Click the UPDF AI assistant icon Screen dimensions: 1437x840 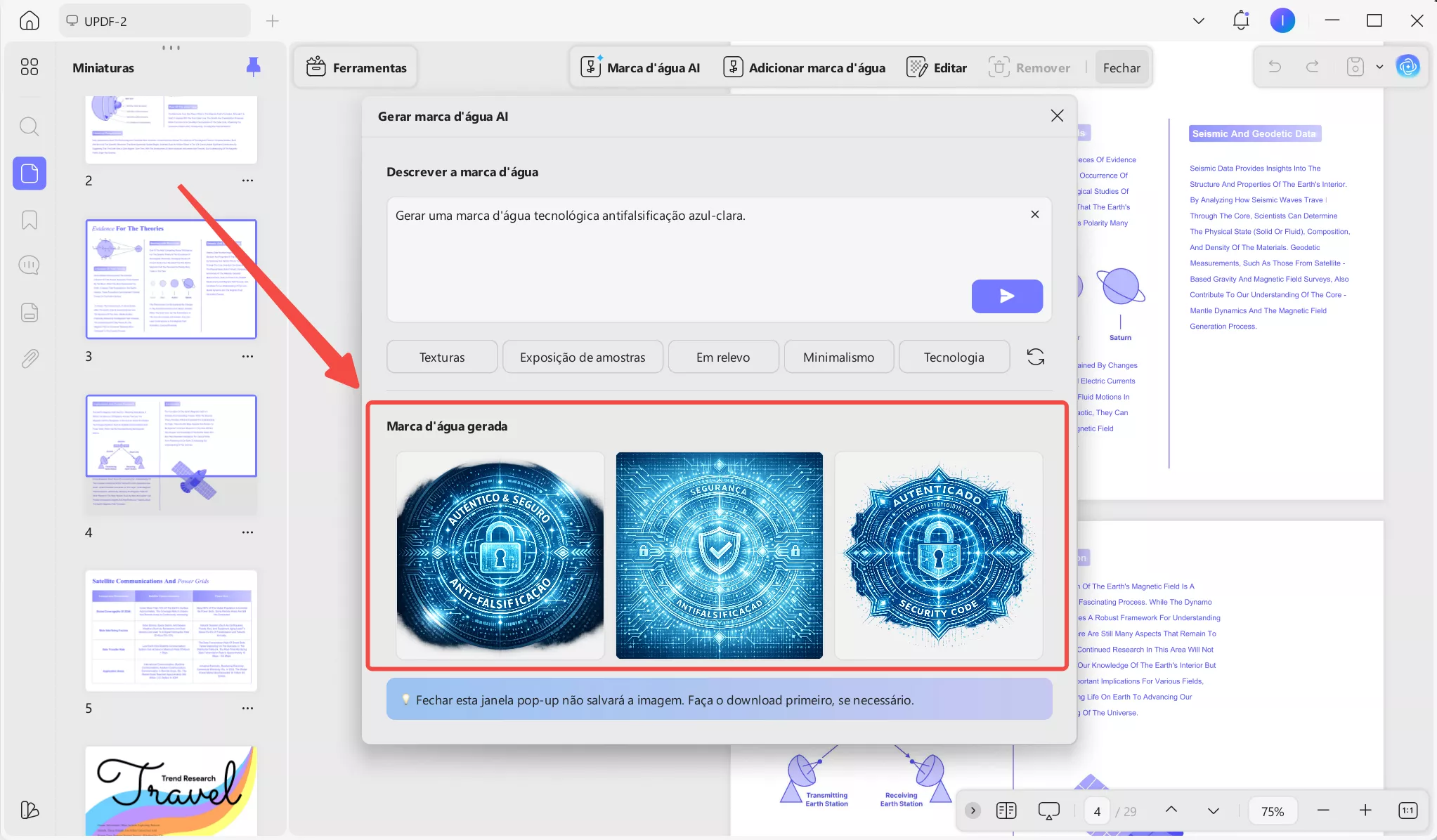click(1407, 67)
